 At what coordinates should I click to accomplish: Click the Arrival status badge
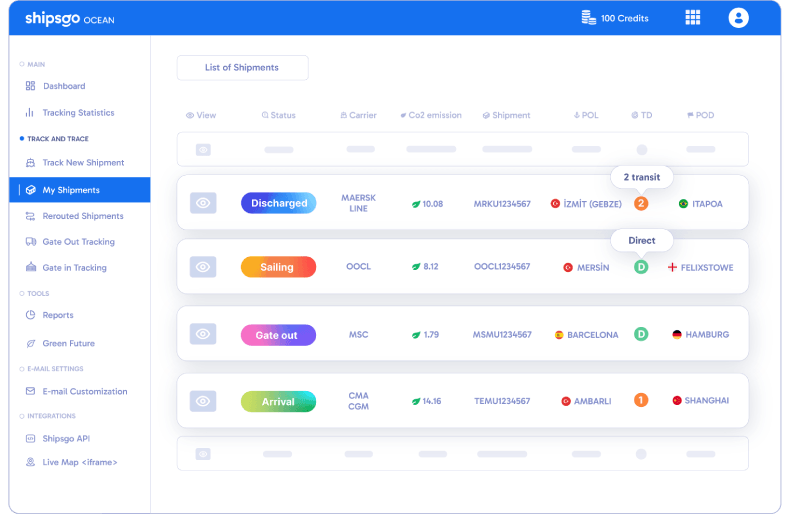279,402
